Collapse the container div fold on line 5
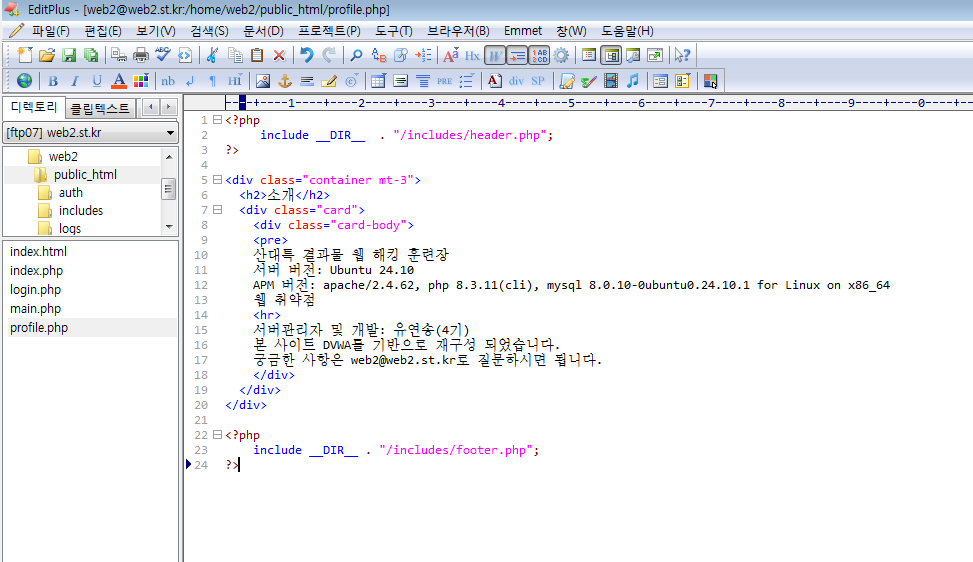 pos(217,180)
